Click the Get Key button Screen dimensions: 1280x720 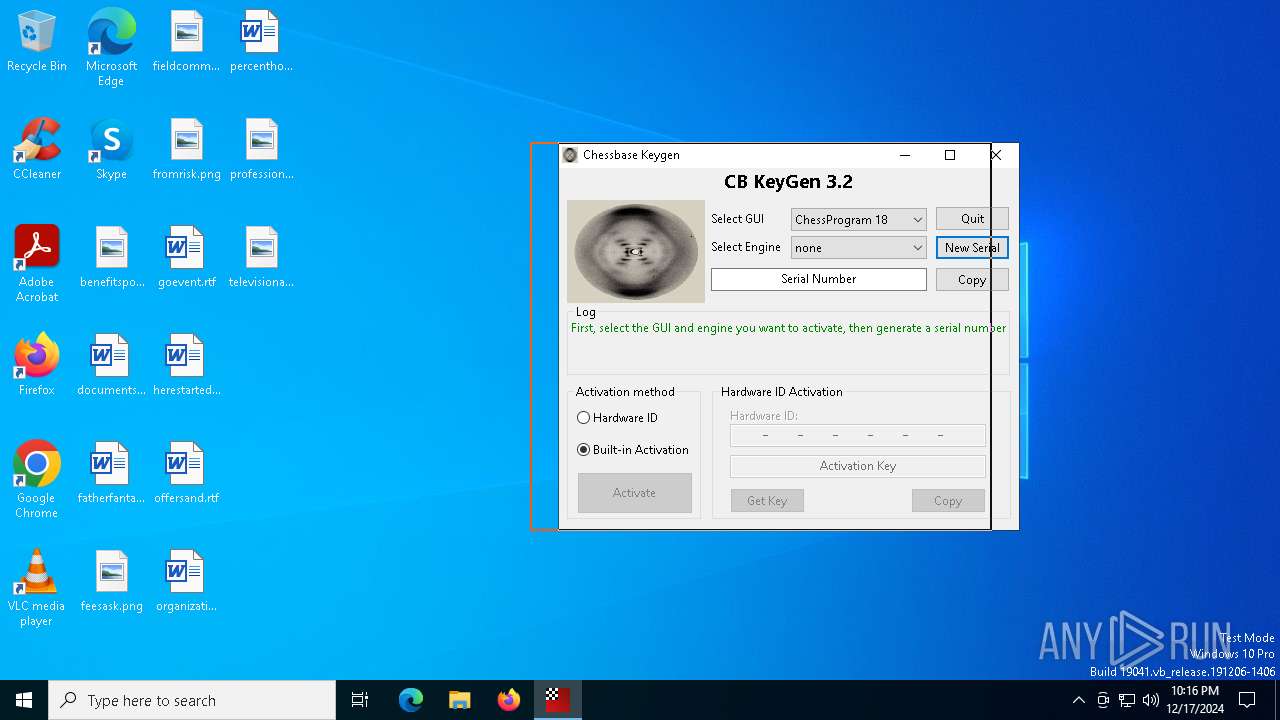(767, 501)
